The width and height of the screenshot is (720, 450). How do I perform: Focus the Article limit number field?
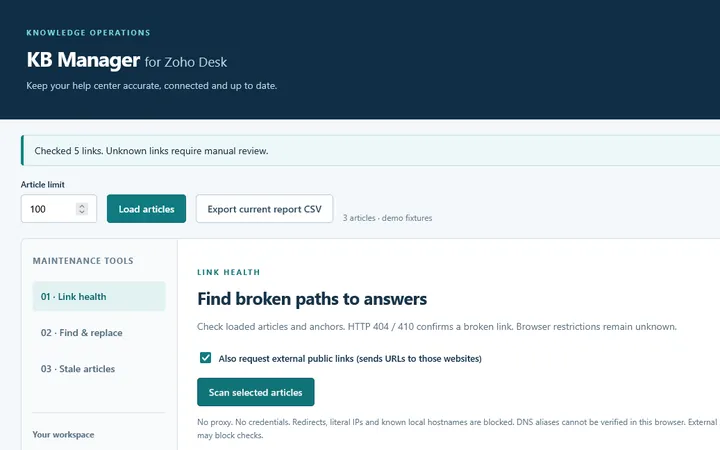pyautogui.click(x=59, y=209)
